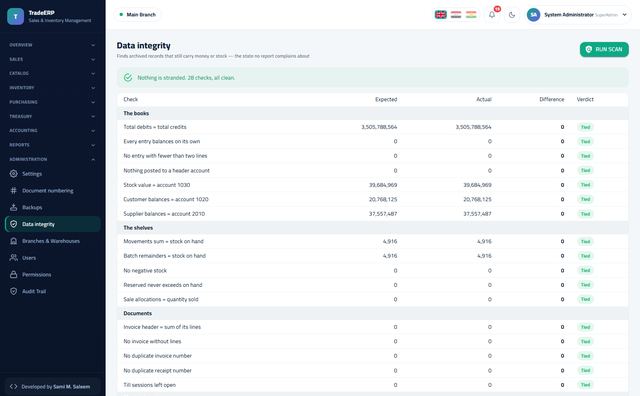Click 'Supplier balances = account 2010' row label
The image size is (640, 396).
164,214
